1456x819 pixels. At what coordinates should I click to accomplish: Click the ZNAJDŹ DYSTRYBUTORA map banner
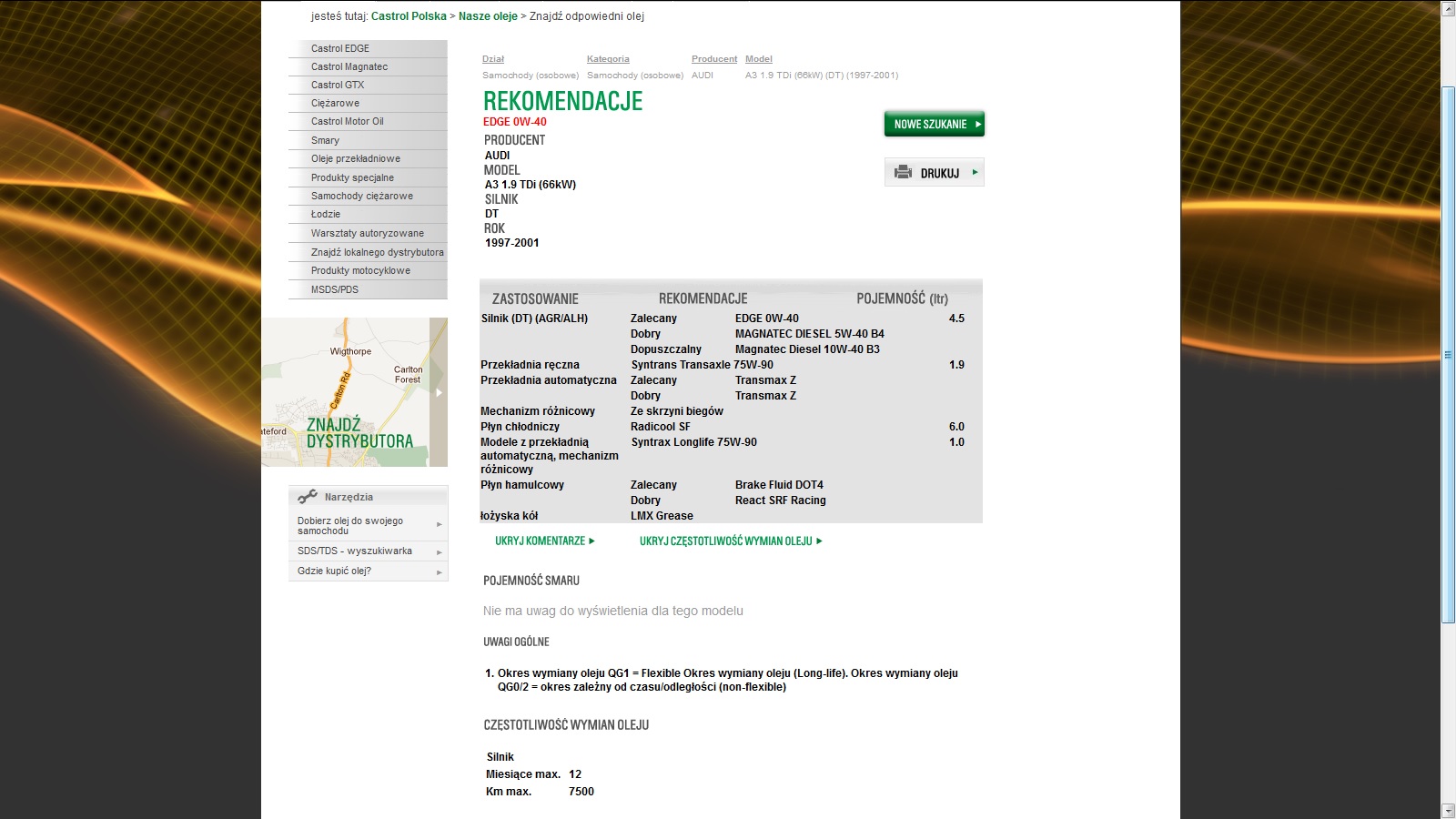354,392
